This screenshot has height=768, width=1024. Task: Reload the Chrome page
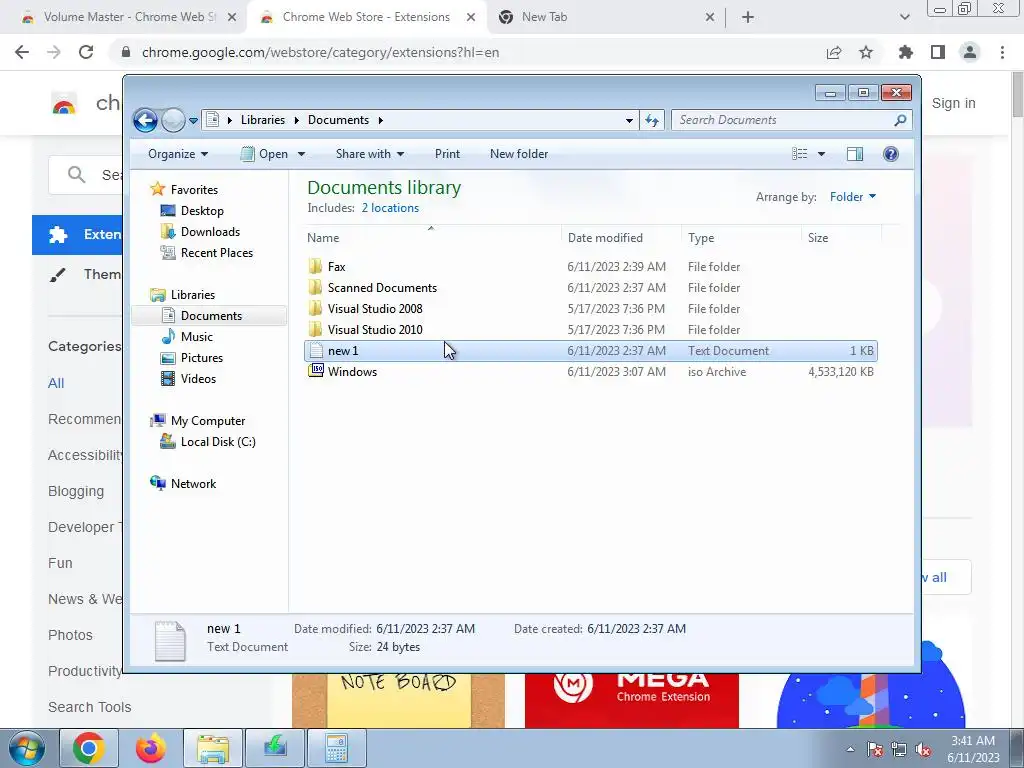tap(86, 52)
